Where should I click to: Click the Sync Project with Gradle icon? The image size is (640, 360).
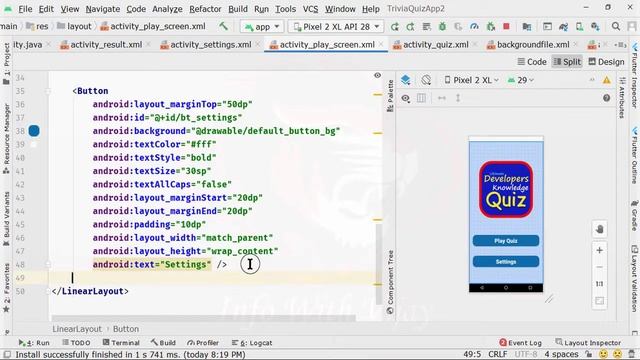point(563,27)
